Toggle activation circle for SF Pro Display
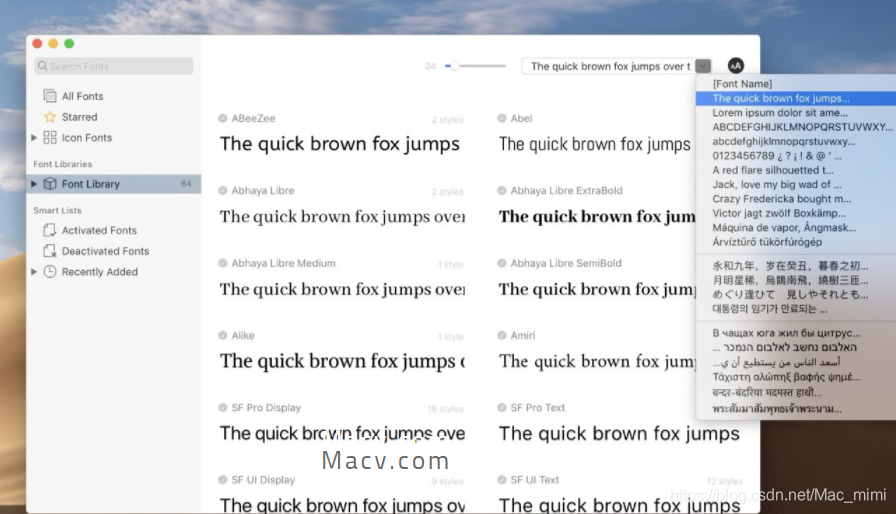Image resolution: width=896 pixels, height=514 pixels. click(223, 408)
